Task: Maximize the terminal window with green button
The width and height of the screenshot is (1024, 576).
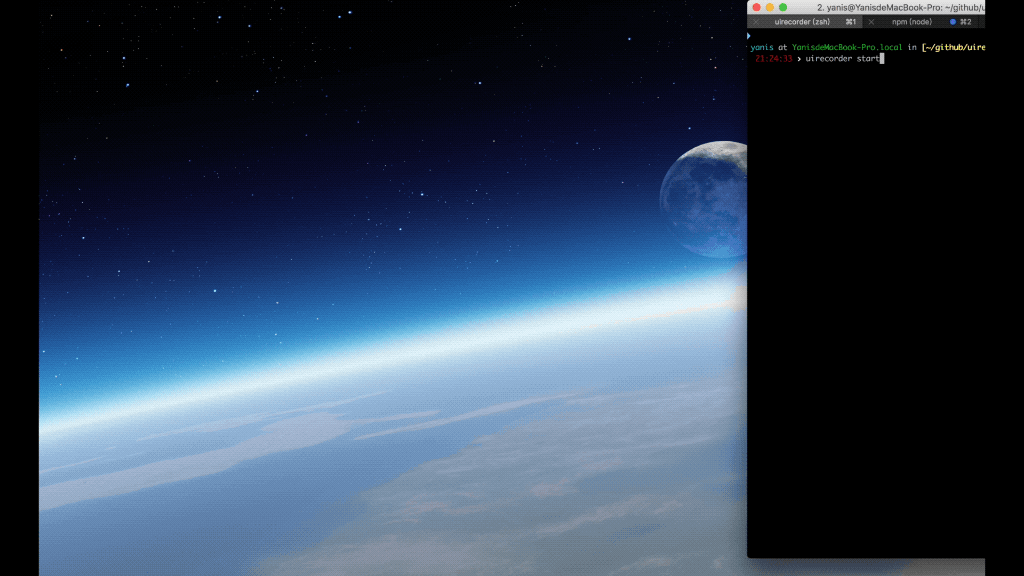Action: (x=782, y=7)
